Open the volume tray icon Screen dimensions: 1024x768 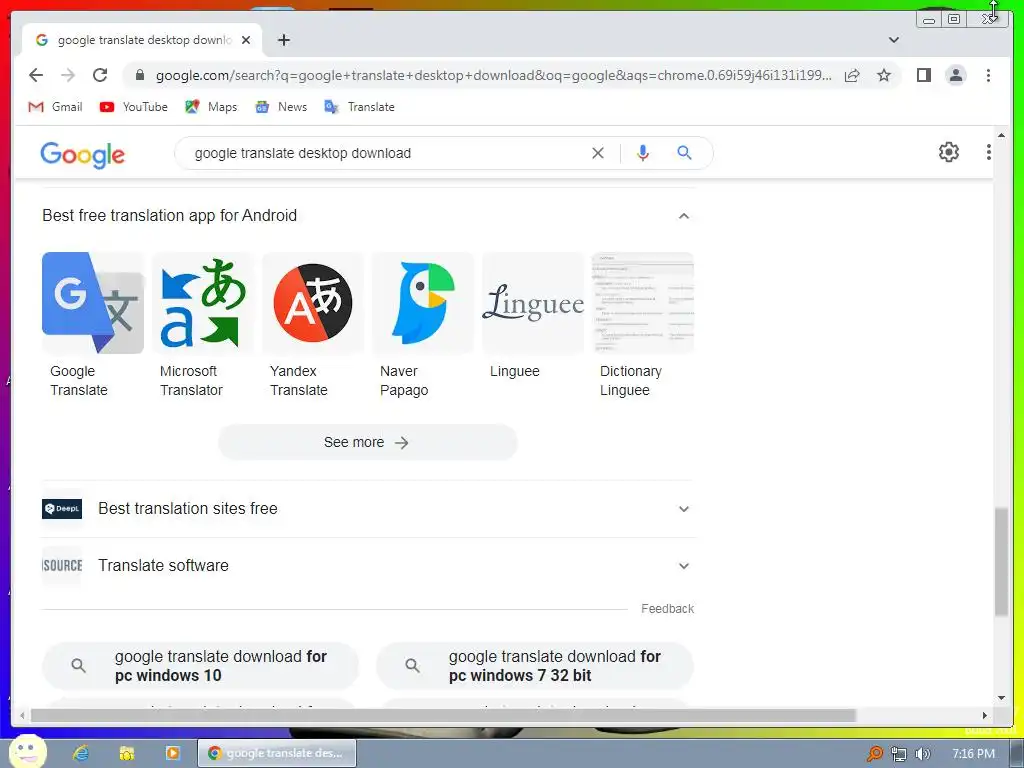coord(923,754)
